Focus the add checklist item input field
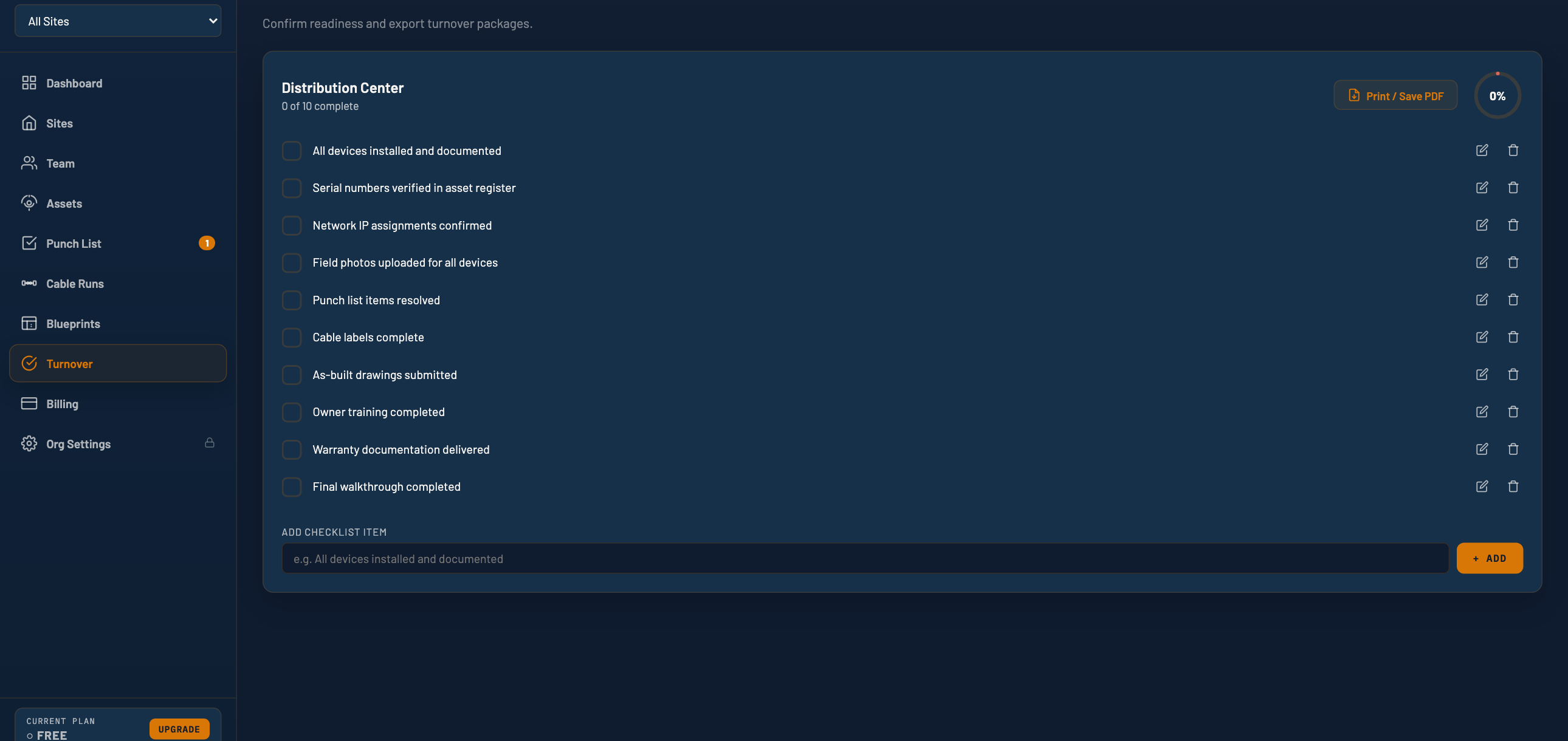Viewport: 1568px width, 741px height. [864, 559]
